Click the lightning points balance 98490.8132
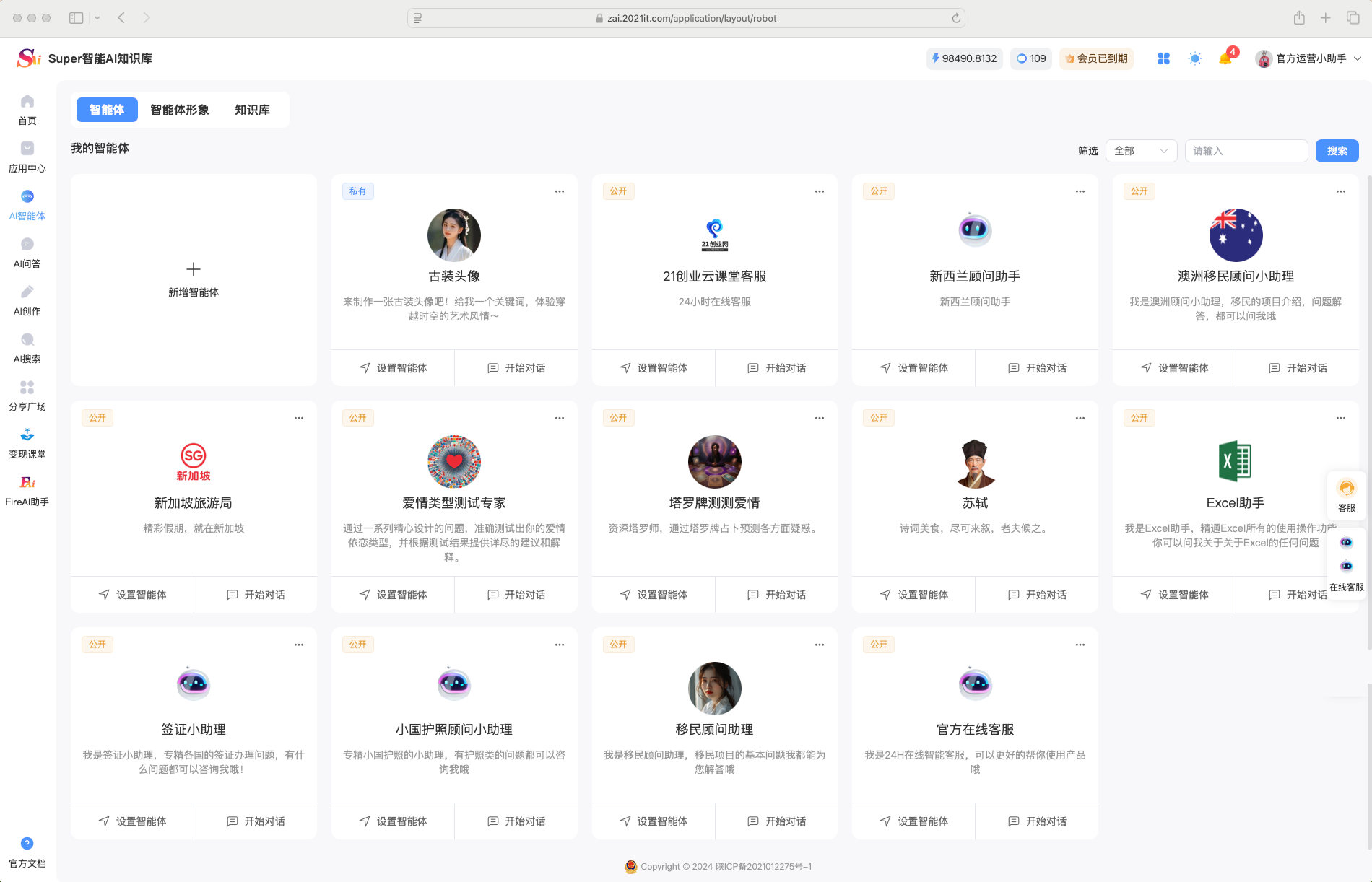This screenshot has height=882, width=1372. pyautogui.click(x=964, y=58)
